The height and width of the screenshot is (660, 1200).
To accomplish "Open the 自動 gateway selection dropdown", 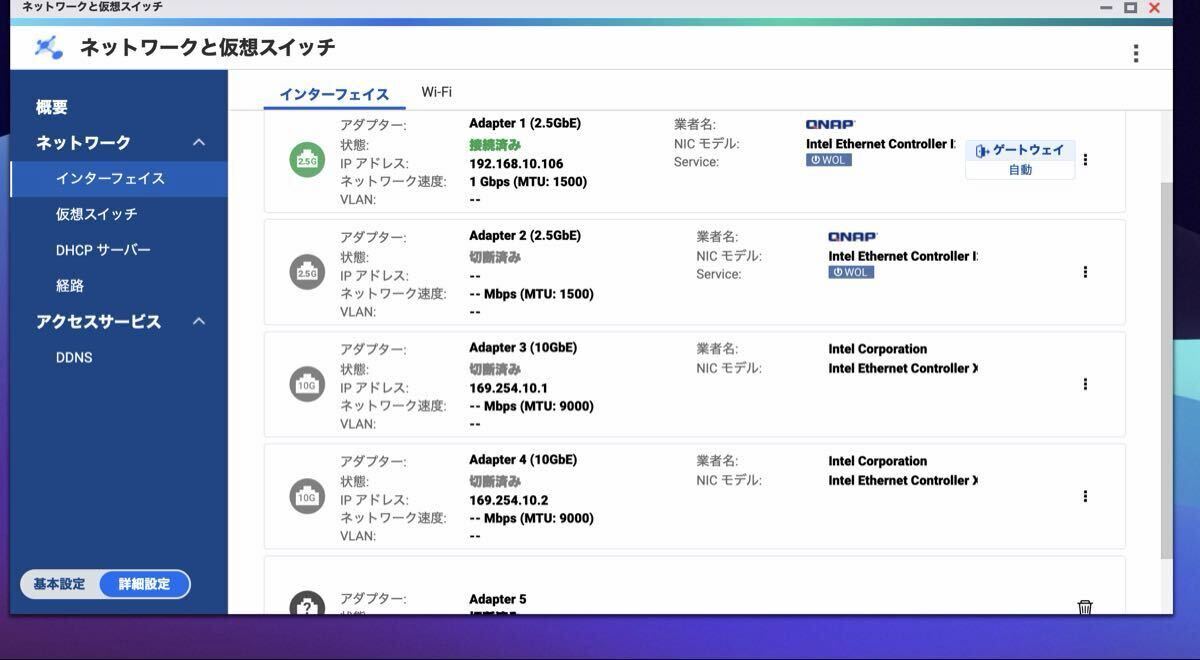I will [x=1018, y=170].
